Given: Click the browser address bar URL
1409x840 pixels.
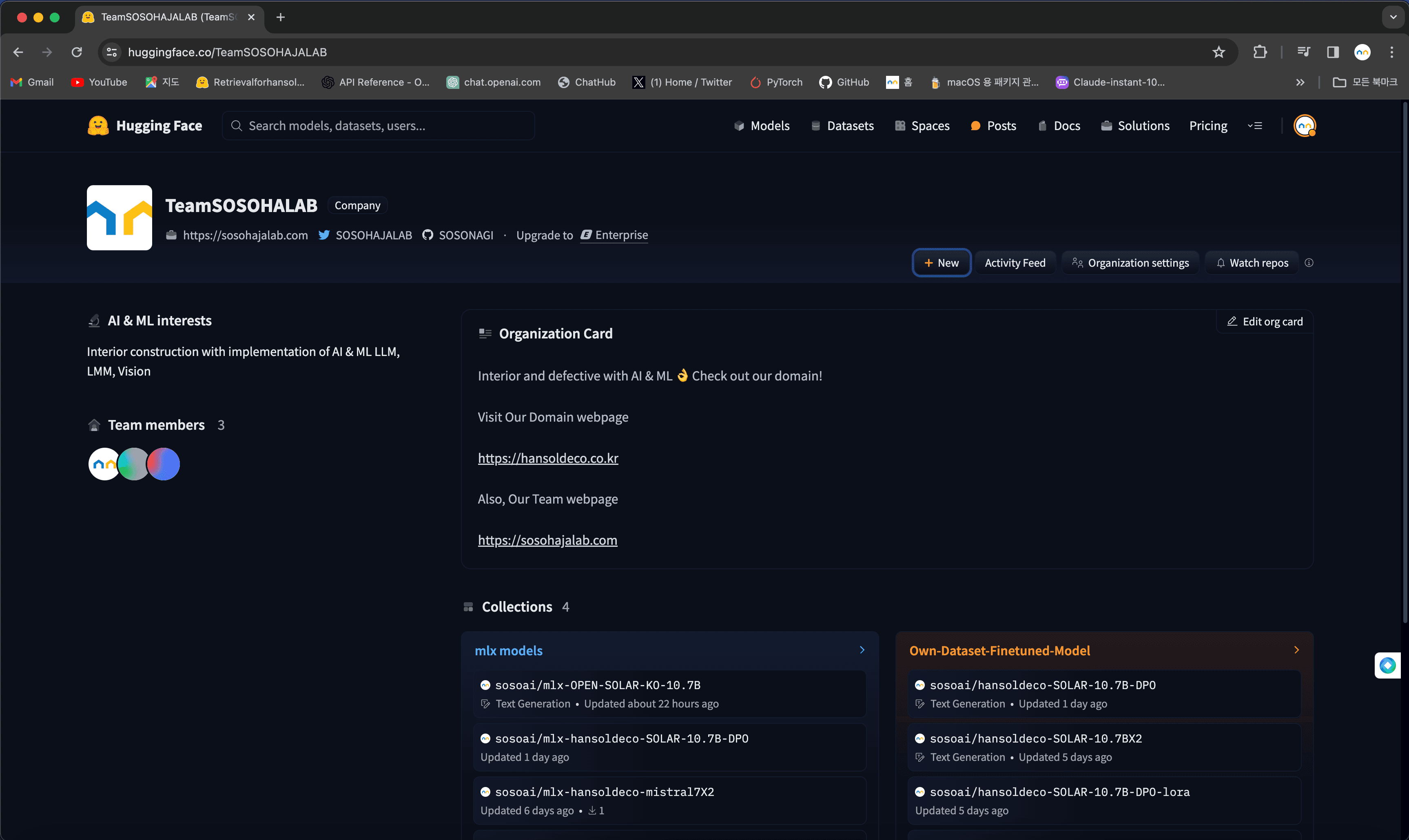Looking at the screenshot, I should pos(228,52).
